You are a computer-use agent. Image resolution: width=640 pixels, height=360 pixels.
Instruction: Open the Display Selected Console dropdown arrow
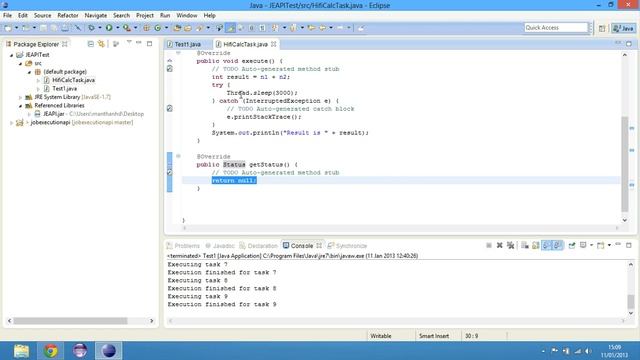[591, 245]
